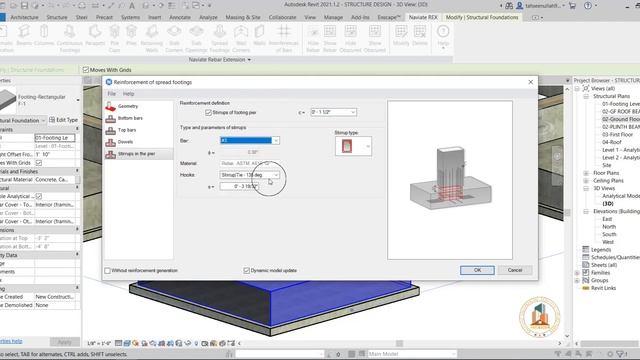
Task: Click Beams tool in Naviate ribbon
Action: (24, 36)
